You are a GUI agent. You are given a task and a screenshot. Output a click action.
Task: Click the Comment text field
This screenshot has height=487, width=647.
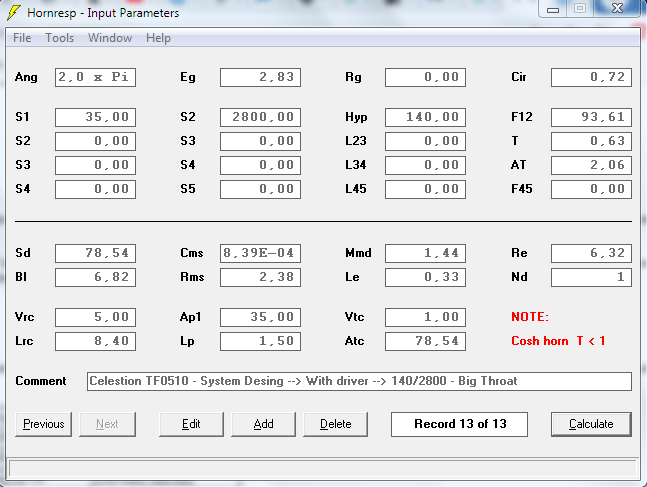click(359, 381)
